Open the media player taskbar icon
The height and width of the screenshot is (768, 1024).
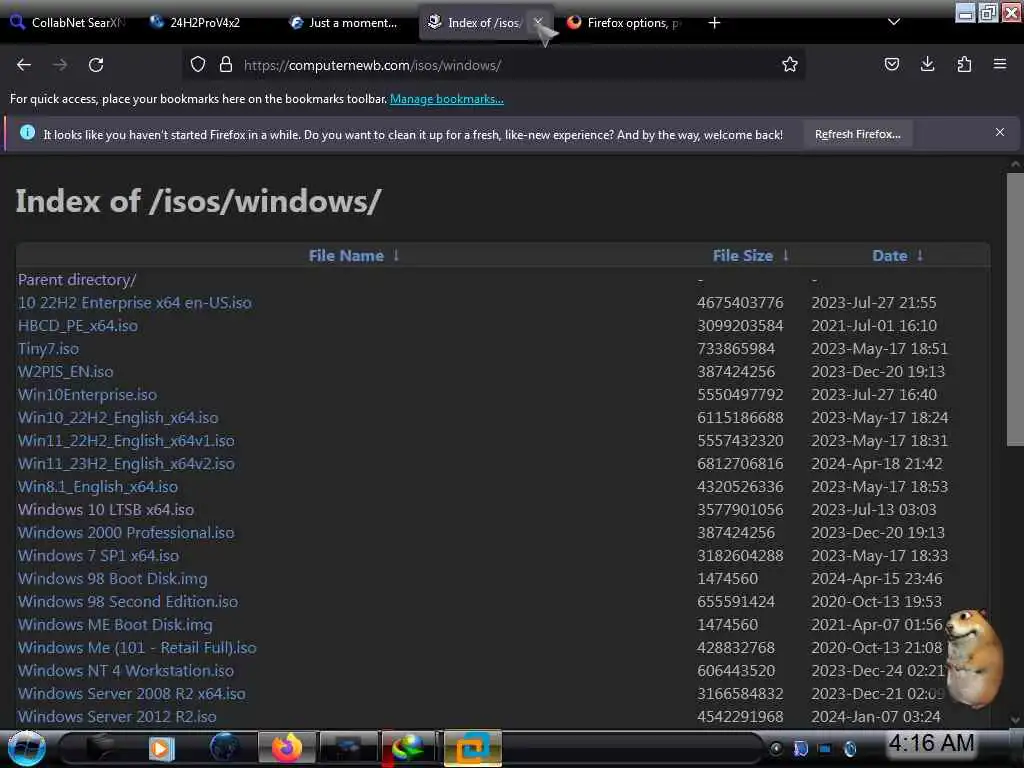pos(161,748)
